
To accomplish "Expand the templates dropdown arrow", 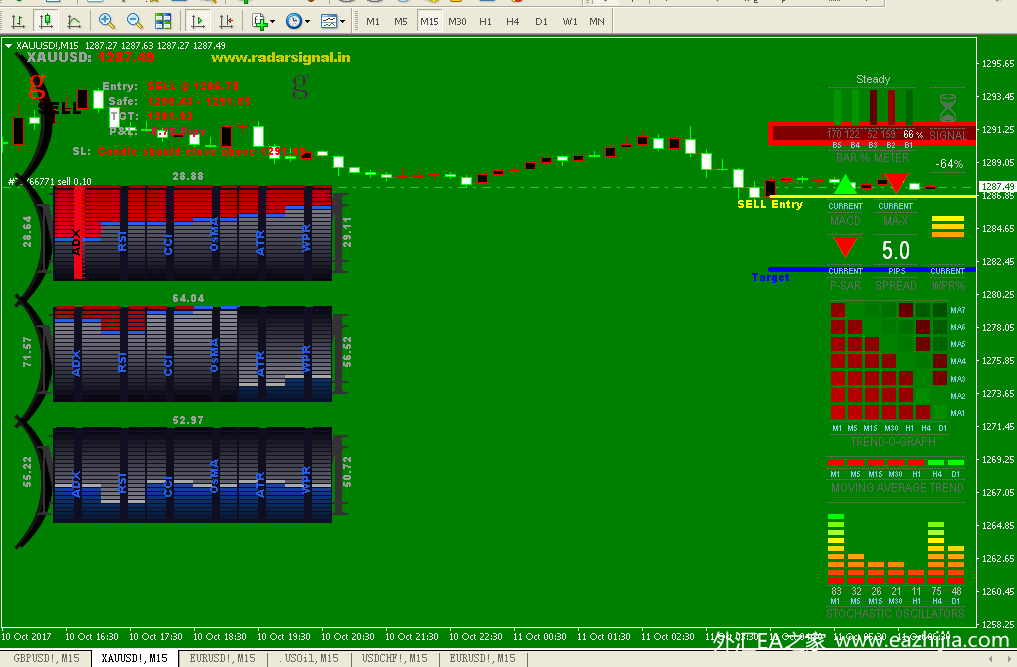I will (x=342, y=21).
